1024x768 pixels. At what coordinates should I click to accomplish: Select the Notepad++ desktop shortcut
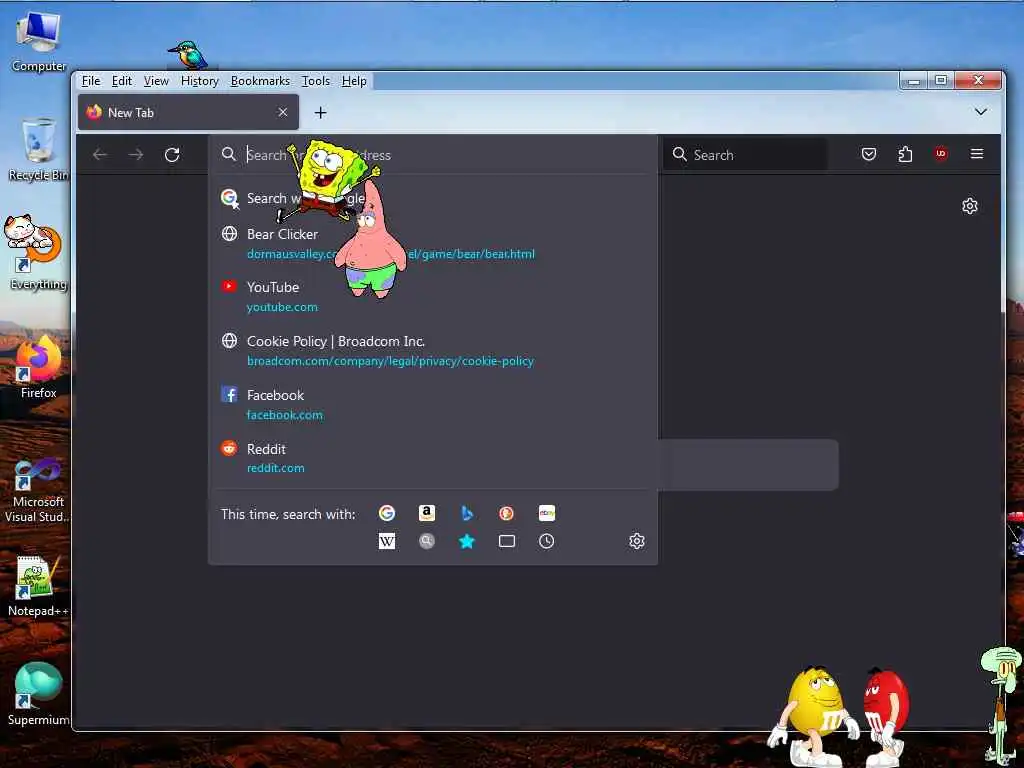click(38, 586)
